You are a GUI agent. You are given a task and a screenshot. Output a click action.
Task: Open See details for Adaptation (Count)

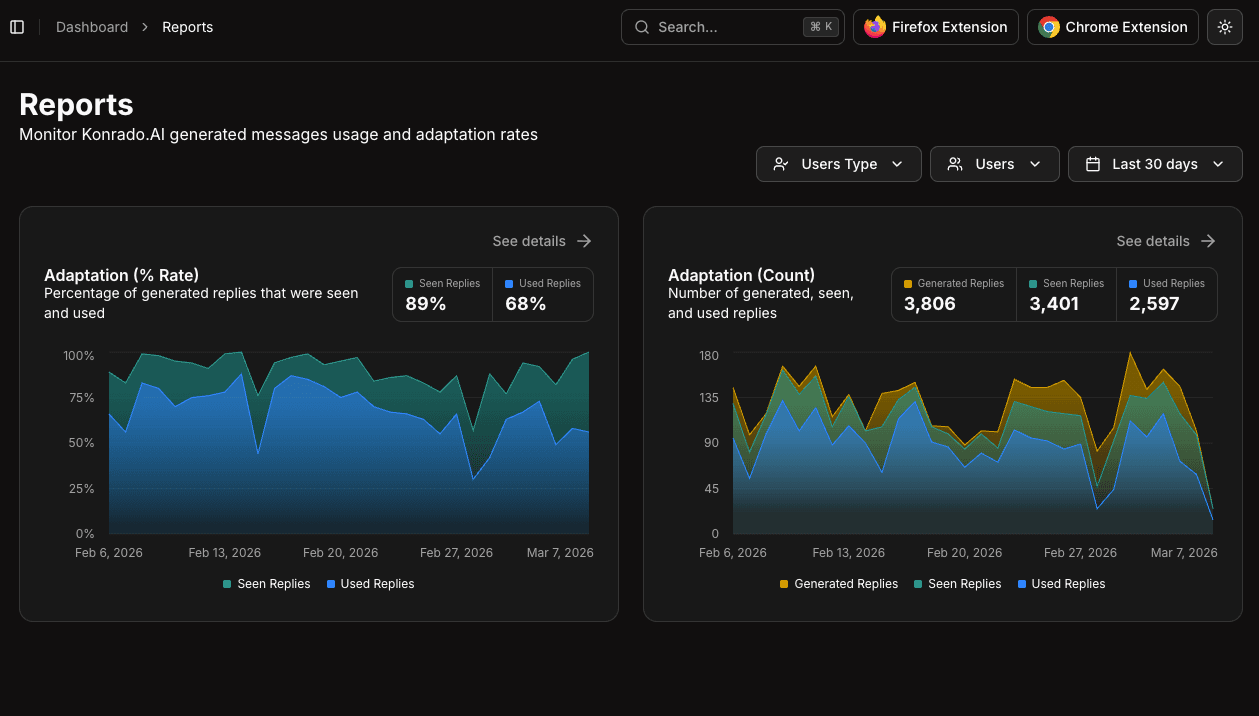(1166, 241)
